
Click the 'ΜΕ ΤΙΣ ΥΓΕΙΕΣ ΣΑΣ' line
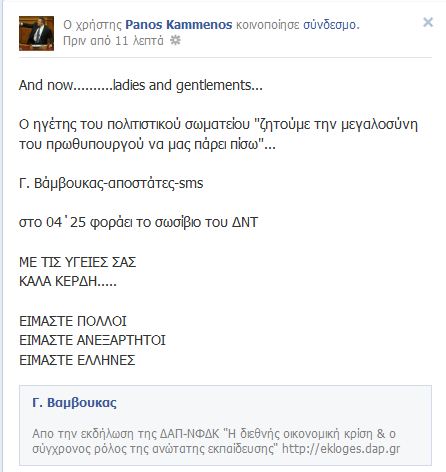(77, 262)
